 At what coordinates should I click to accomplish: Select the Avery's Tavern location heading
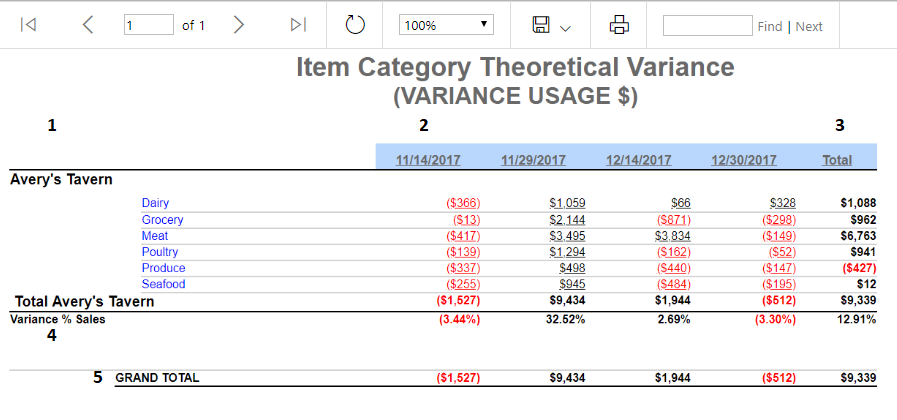click(x=61, y=180)
